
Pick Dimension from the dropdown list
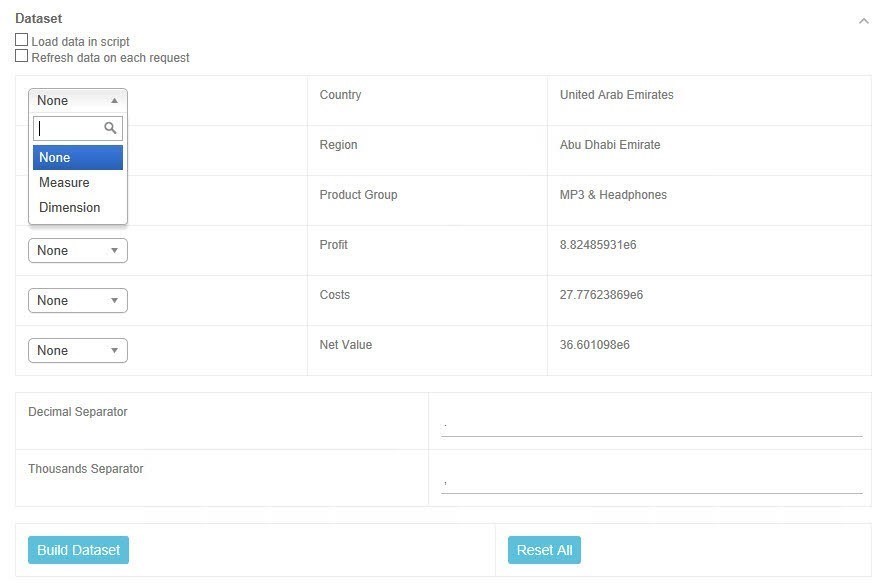(77, 208)
